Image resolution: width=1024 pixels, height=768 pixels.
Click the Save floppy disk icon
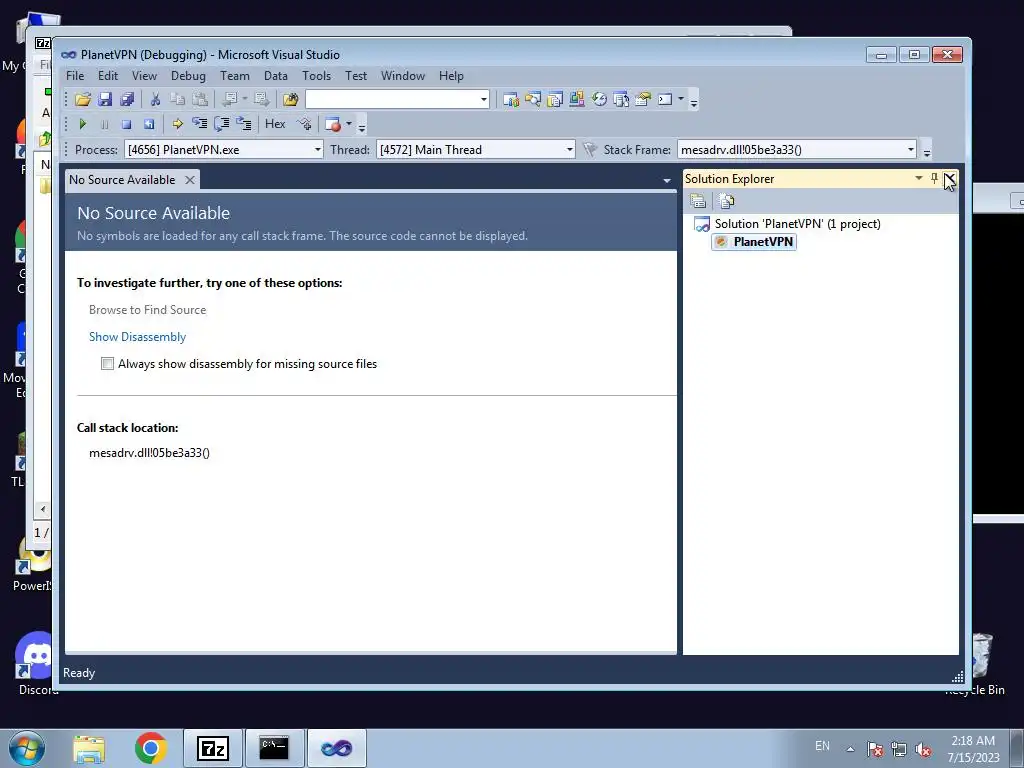tap(104, 99)
